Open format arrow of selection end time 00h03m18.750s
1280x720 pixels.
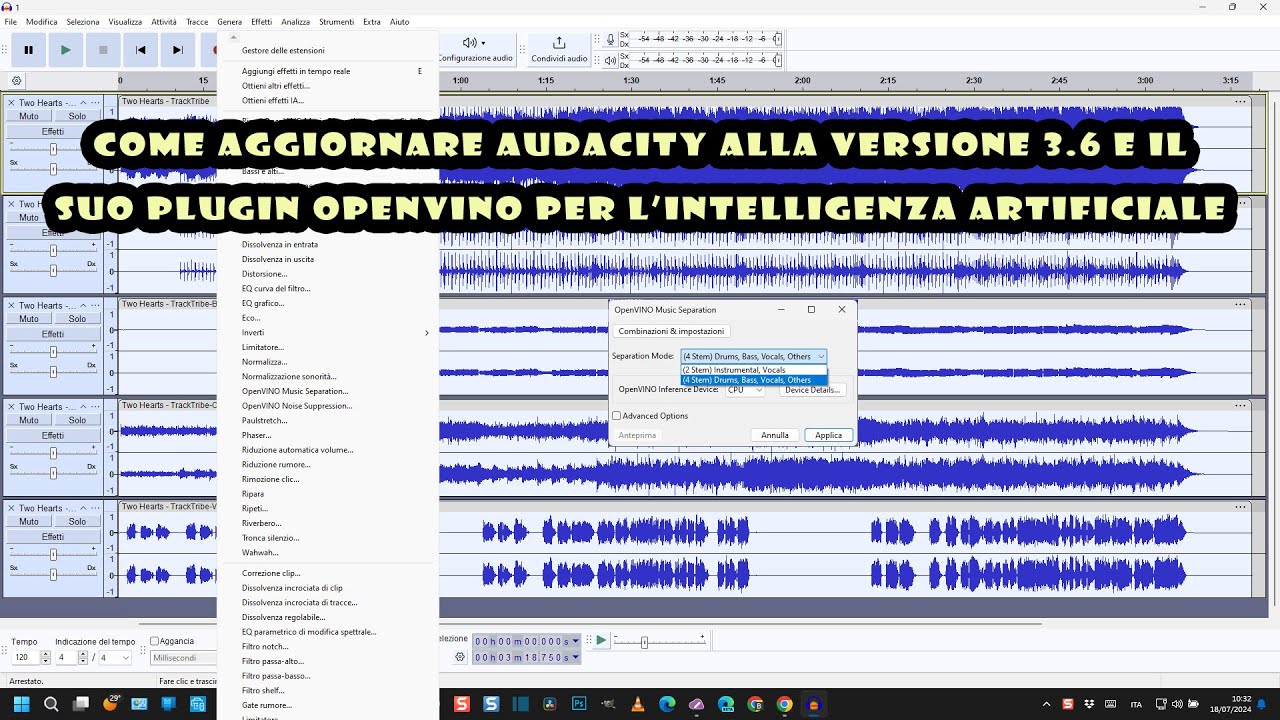pyautogui.click(x=575, y=657)
